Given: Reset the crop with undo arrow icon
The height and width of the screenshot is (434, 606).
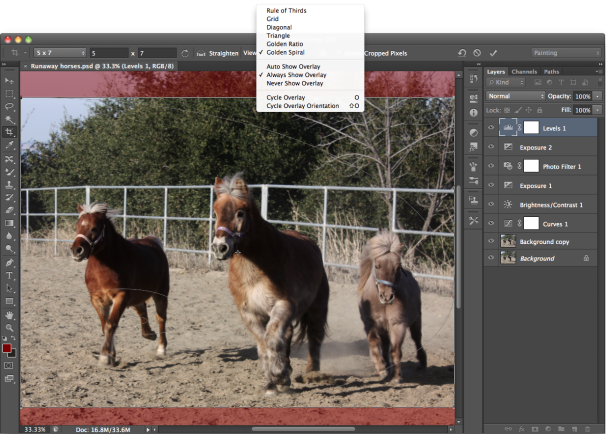Looking at the screenshot, I should (x=461, y=52).
